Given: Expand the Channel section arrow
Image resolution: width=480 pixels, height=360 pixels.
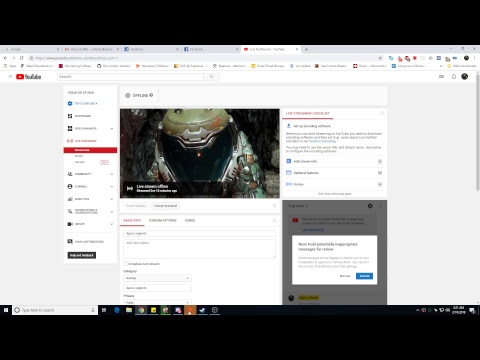Looking at the screenshot, I should click(x=111, y=187).
